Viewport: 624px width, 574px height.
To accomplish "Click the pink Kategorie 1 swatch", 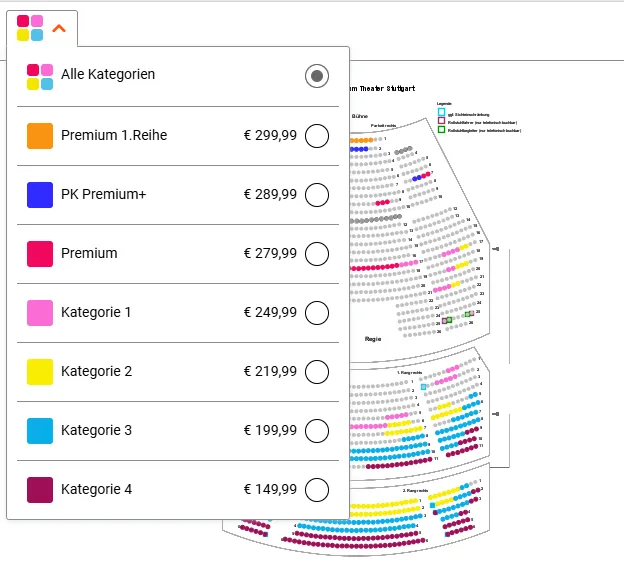I will 40,313.
